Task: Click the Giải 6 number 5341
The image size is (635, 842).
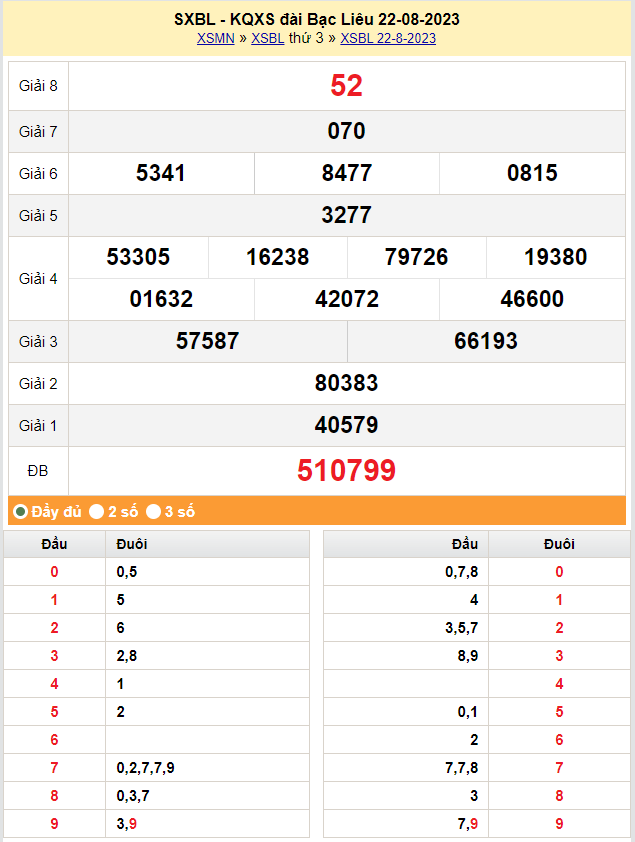Action: tap(160, 173)
